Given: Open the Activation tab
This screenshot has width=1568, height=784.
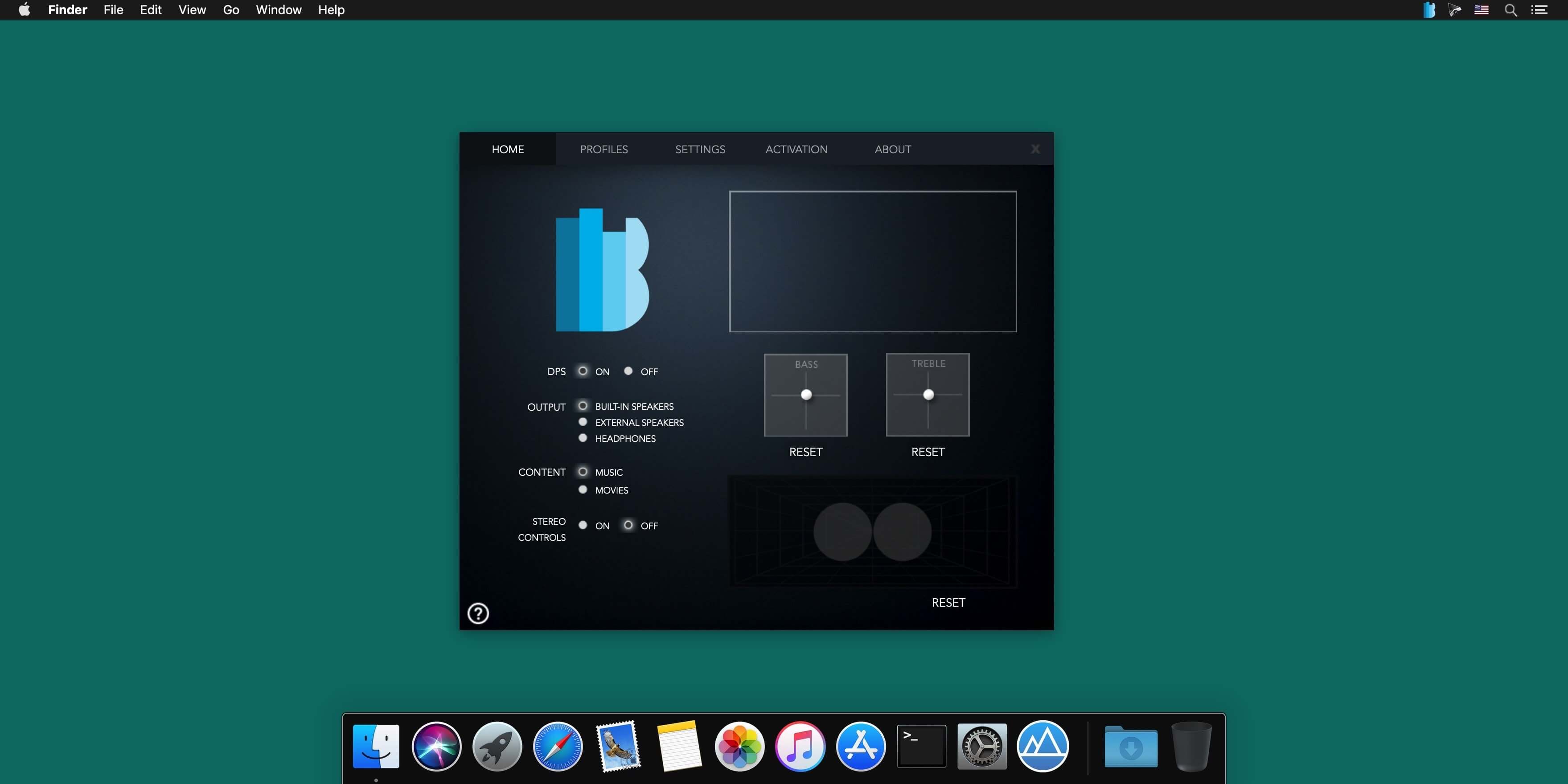Looking at the screenshot, I should 796,149.
